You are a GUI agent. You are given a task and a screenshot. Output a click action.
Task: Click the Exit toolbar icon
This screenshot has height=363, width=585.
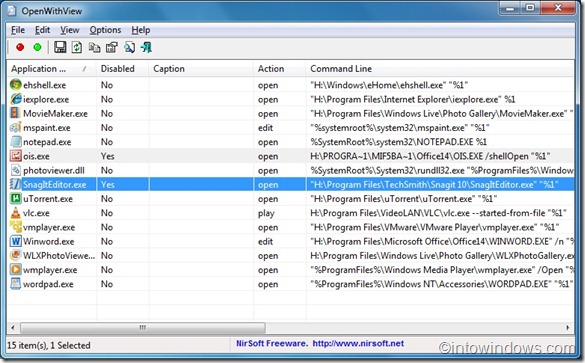(146, 47)
